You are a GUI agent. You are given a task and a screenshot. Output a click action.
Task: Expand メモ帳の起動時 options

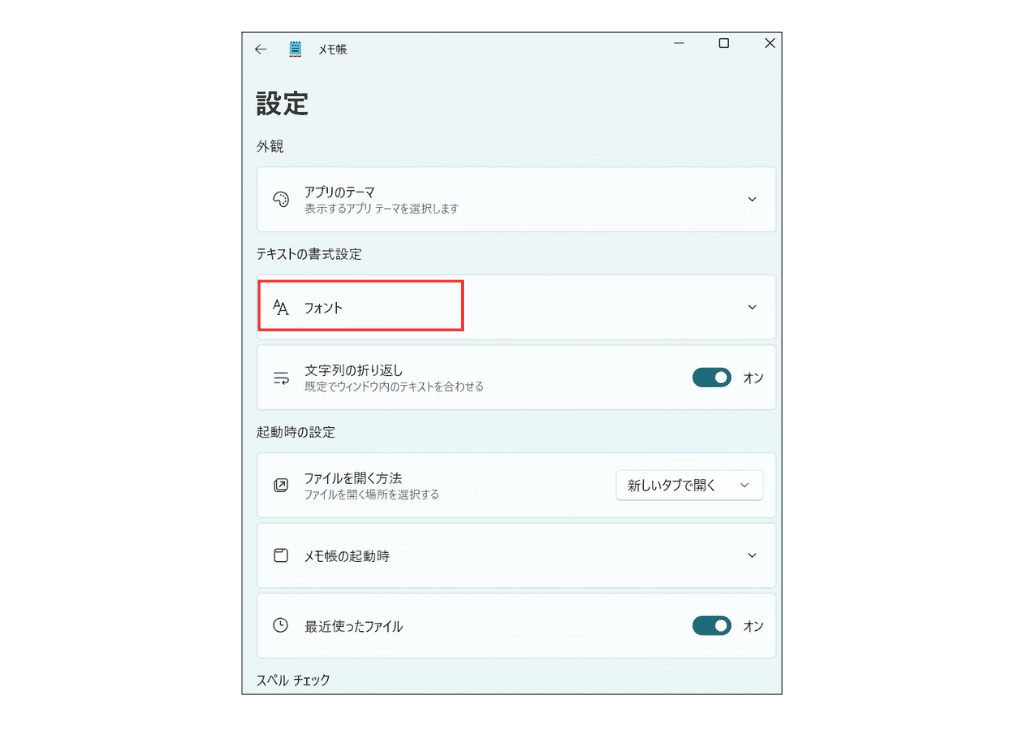pos(751,555)
